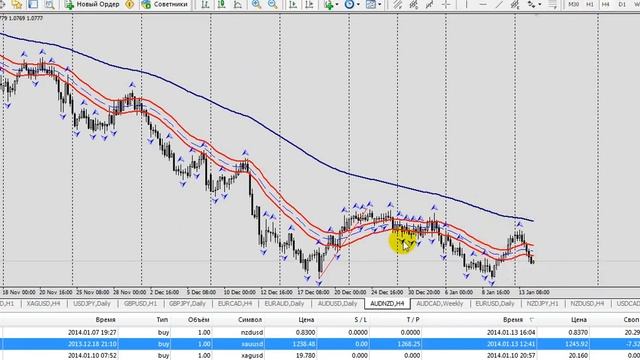This screenshot has width=640, height=360.
Task: Select the equidistant channel drawing tool
Action: [x=397, y=4]
